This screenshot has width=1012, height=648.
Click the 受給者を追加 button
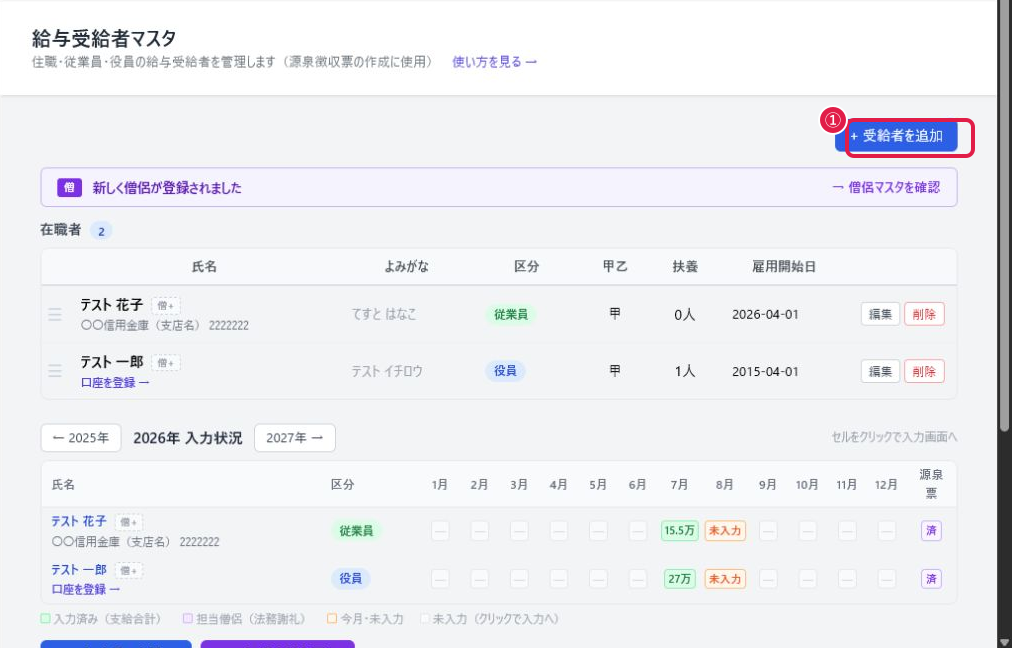pos(896,136)
